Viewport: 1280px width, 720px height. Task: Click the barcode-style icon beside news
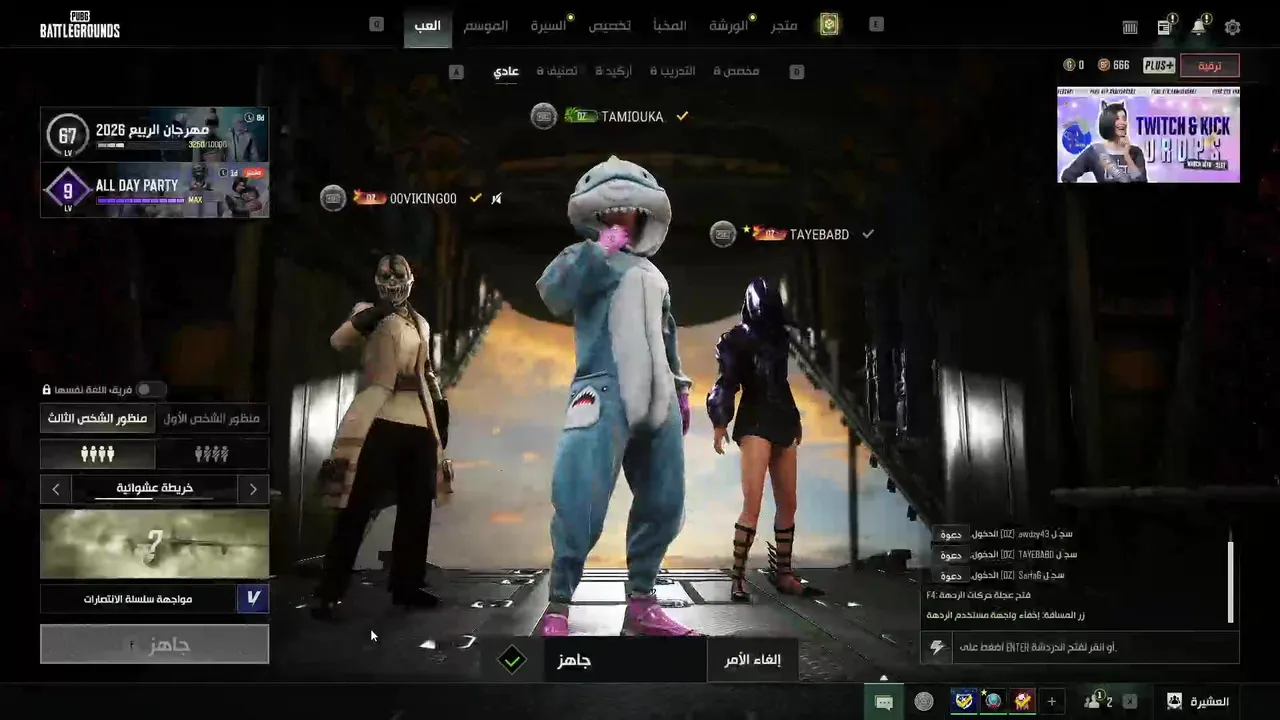coord(1130,28)
